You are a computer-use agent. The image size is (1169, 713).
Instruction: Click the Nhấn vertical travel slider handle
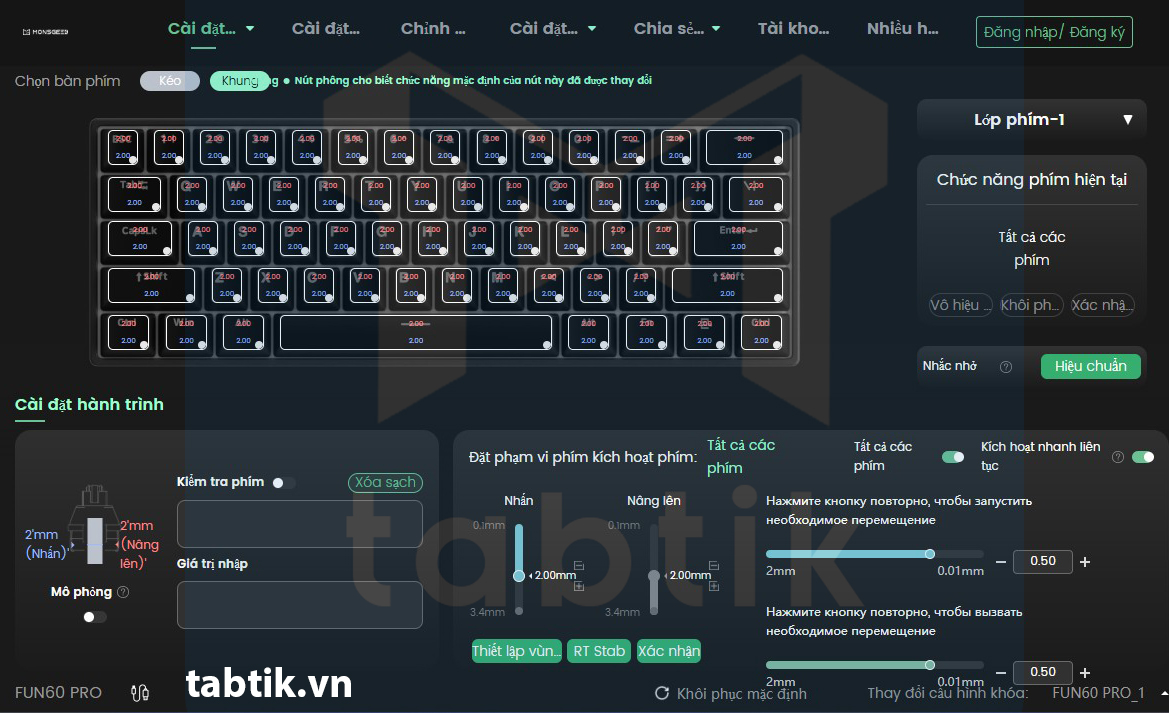pos(519,575)
